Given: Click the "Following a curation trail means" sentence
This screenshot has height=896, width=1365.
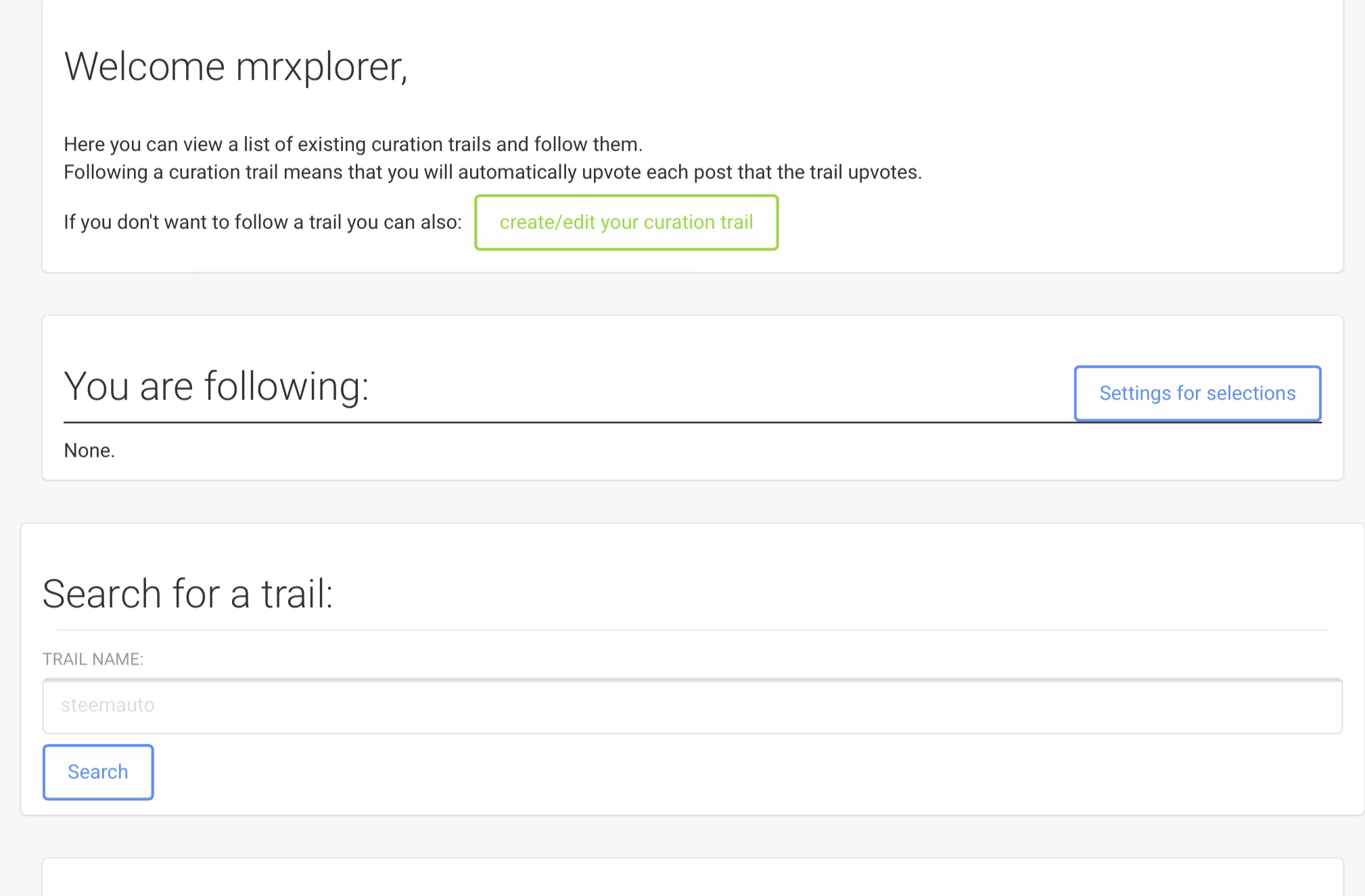Looking at the screenshot, I should click(x=492, y=172).
